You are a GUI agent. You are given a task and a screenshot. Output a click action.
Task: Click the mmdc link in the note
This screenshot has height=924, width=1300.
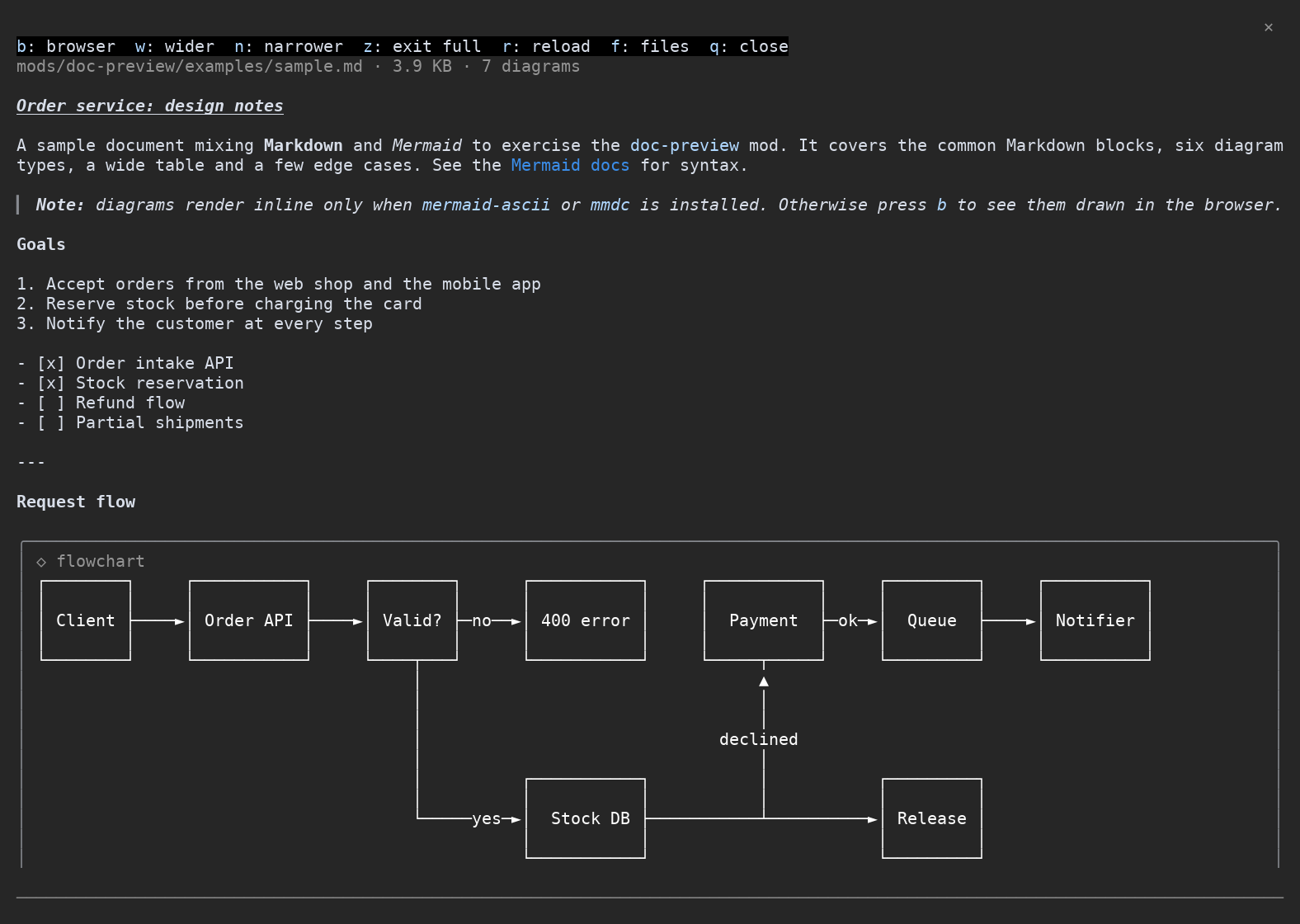[610, 205]
